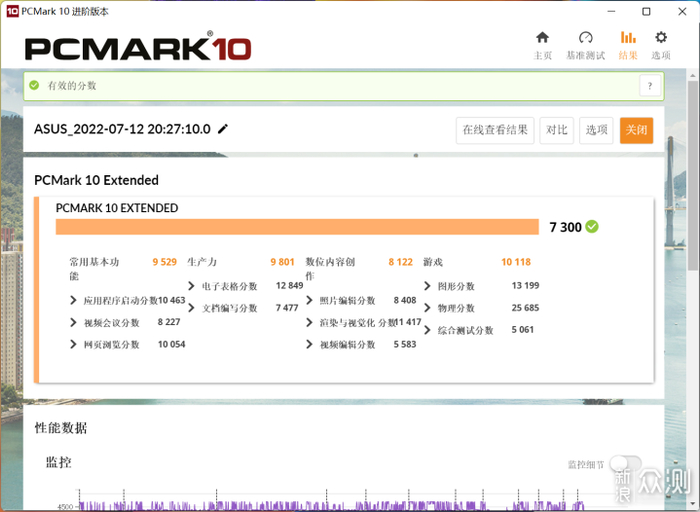Expand 网页浏览分数 row

(x=73, y=344)
